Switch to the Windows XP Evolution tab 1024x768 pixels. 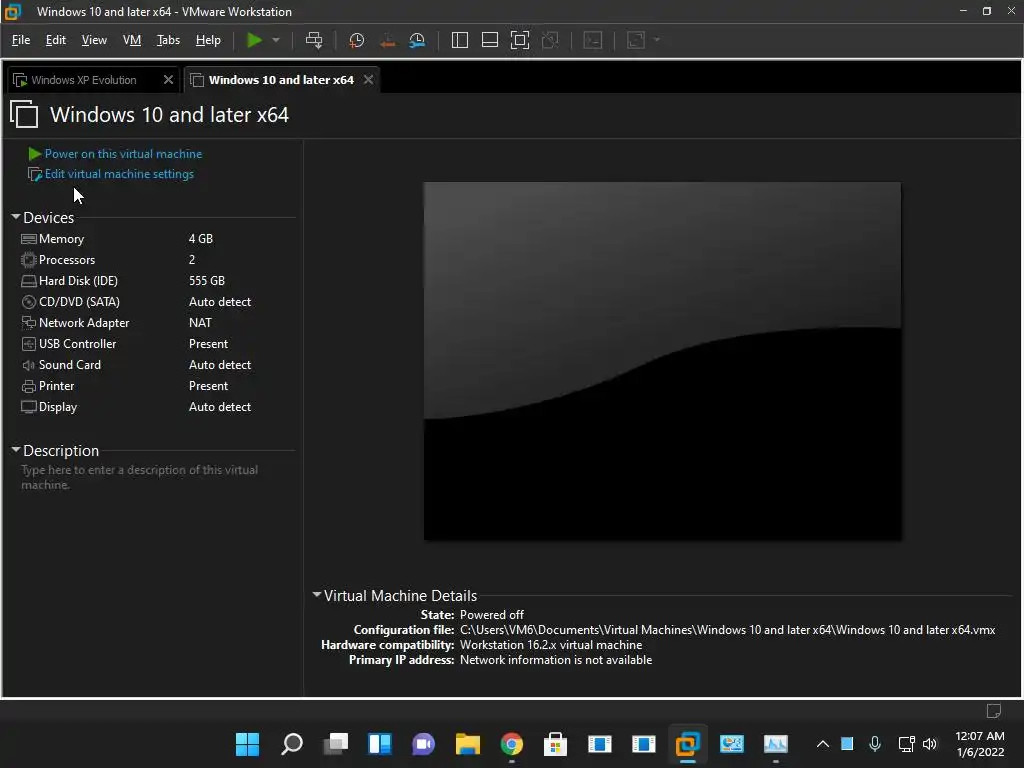coord(84,80)
